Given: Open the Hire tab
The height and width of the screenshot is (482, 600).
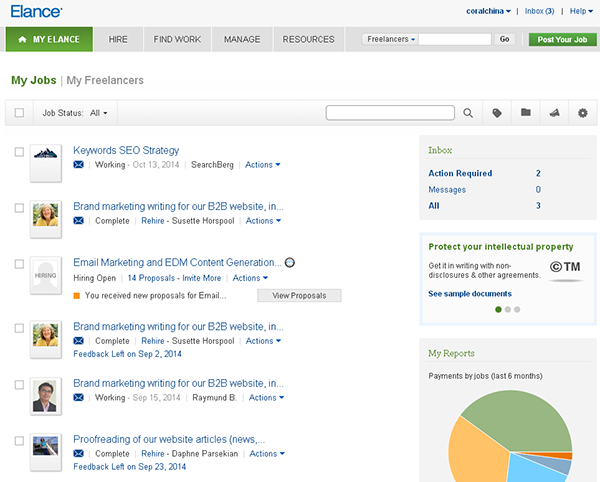Looking at the screenshot, I should (118, 39).
